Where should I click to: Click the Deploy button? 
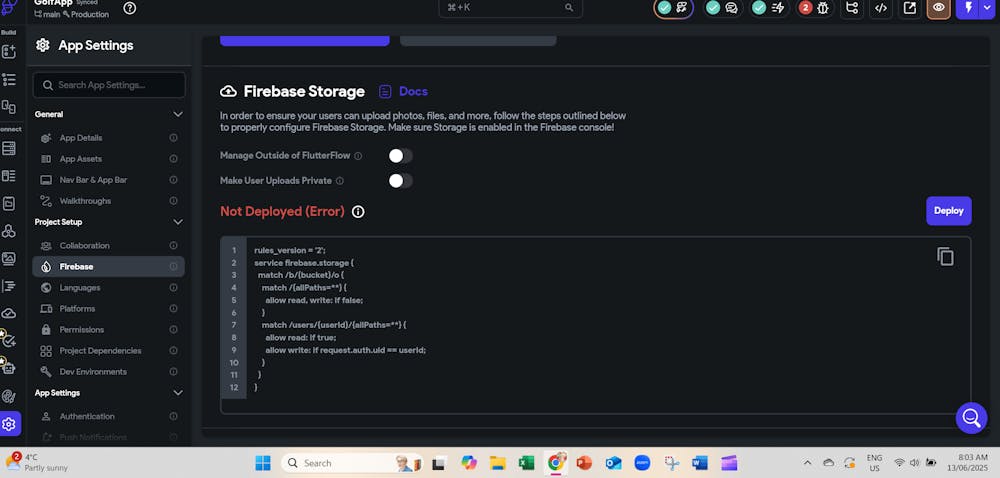(x=948, y=211)
